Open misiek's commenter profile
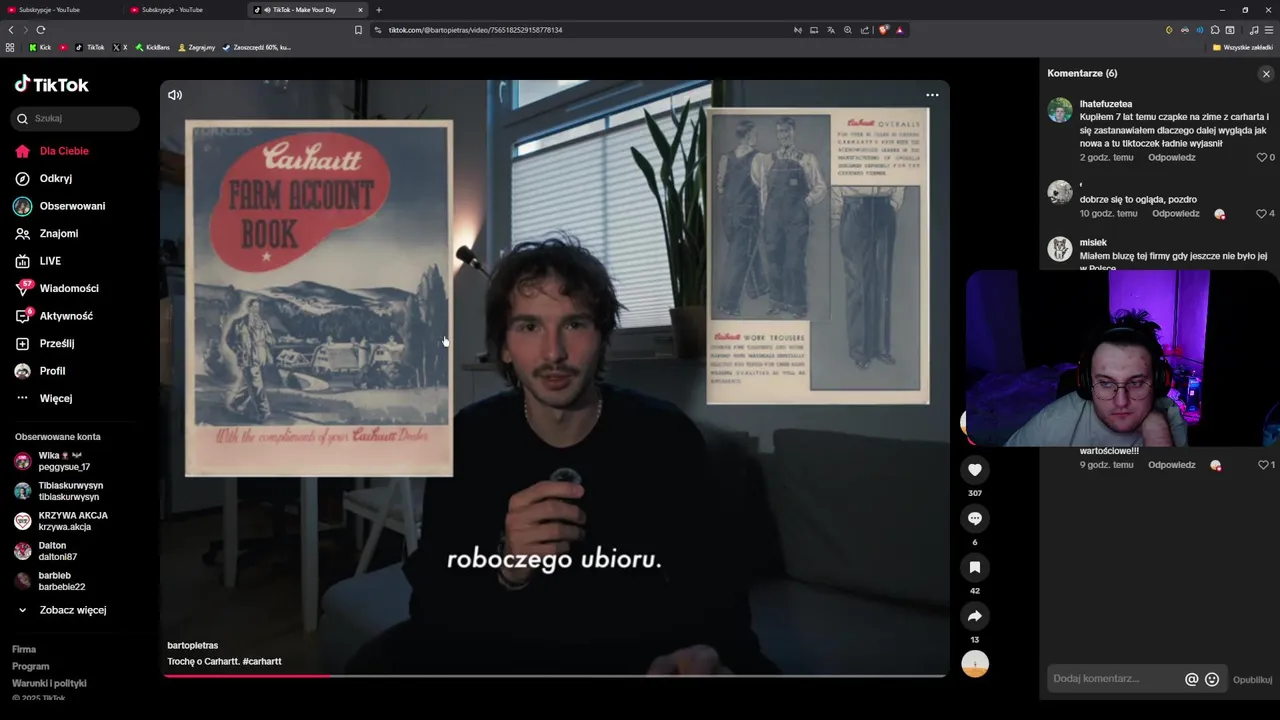This screenshot has width=1280, height=720. 1093,242
